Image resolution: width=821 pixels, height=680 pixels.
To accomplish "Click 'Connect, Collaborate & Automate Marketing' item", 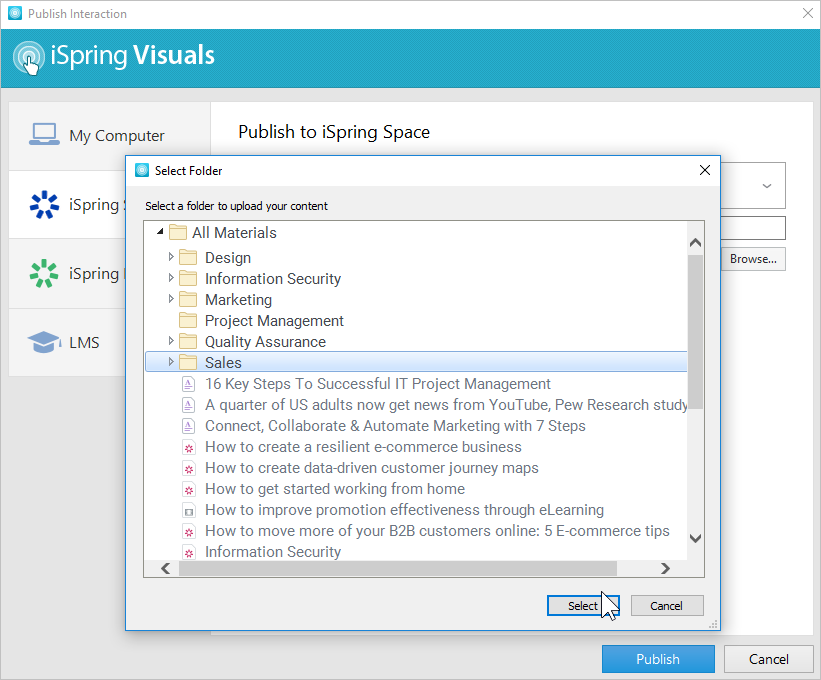I will coord(395,426).
